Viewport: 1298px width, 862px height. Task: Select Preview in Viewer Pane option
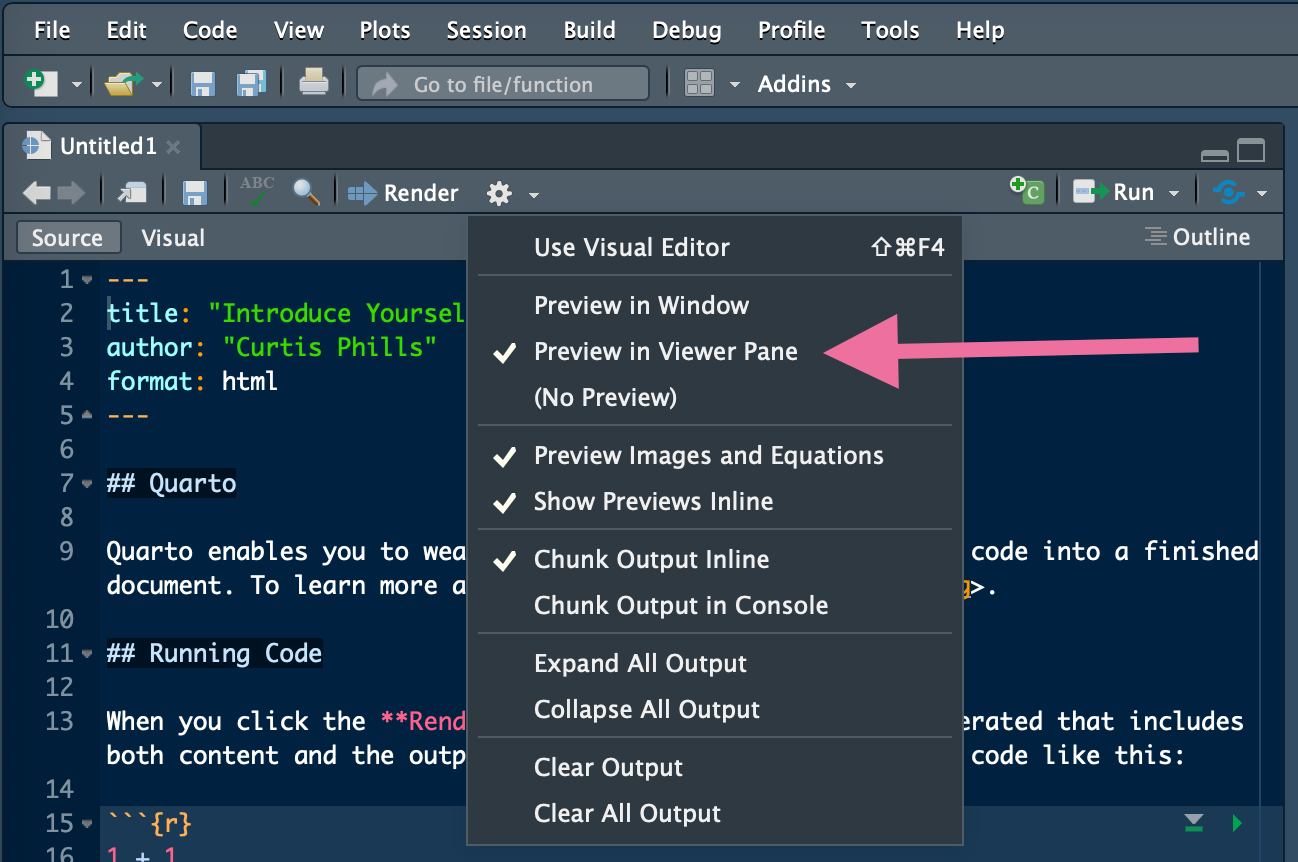tap(715, 351)
